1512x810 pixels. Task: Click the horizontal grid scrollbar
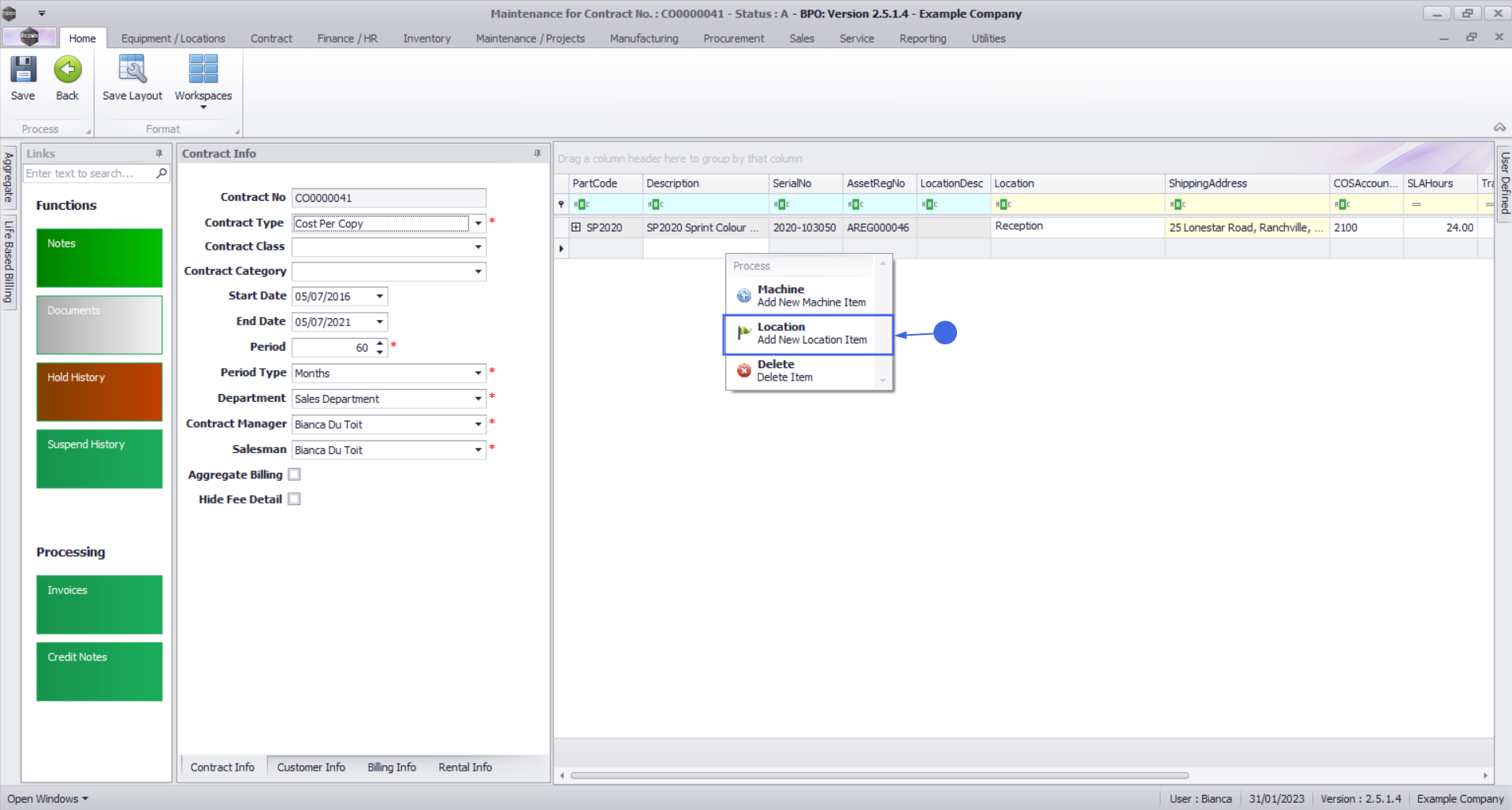879,775
